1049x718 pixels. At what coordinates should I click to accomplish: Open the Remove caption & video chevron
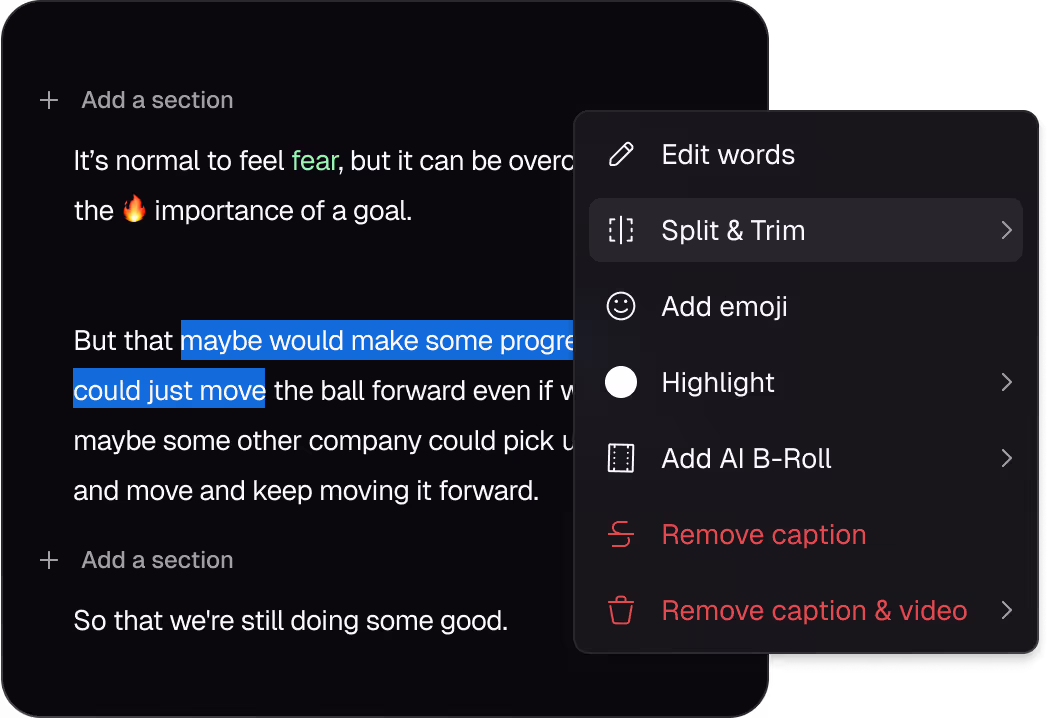(1007, 610)
